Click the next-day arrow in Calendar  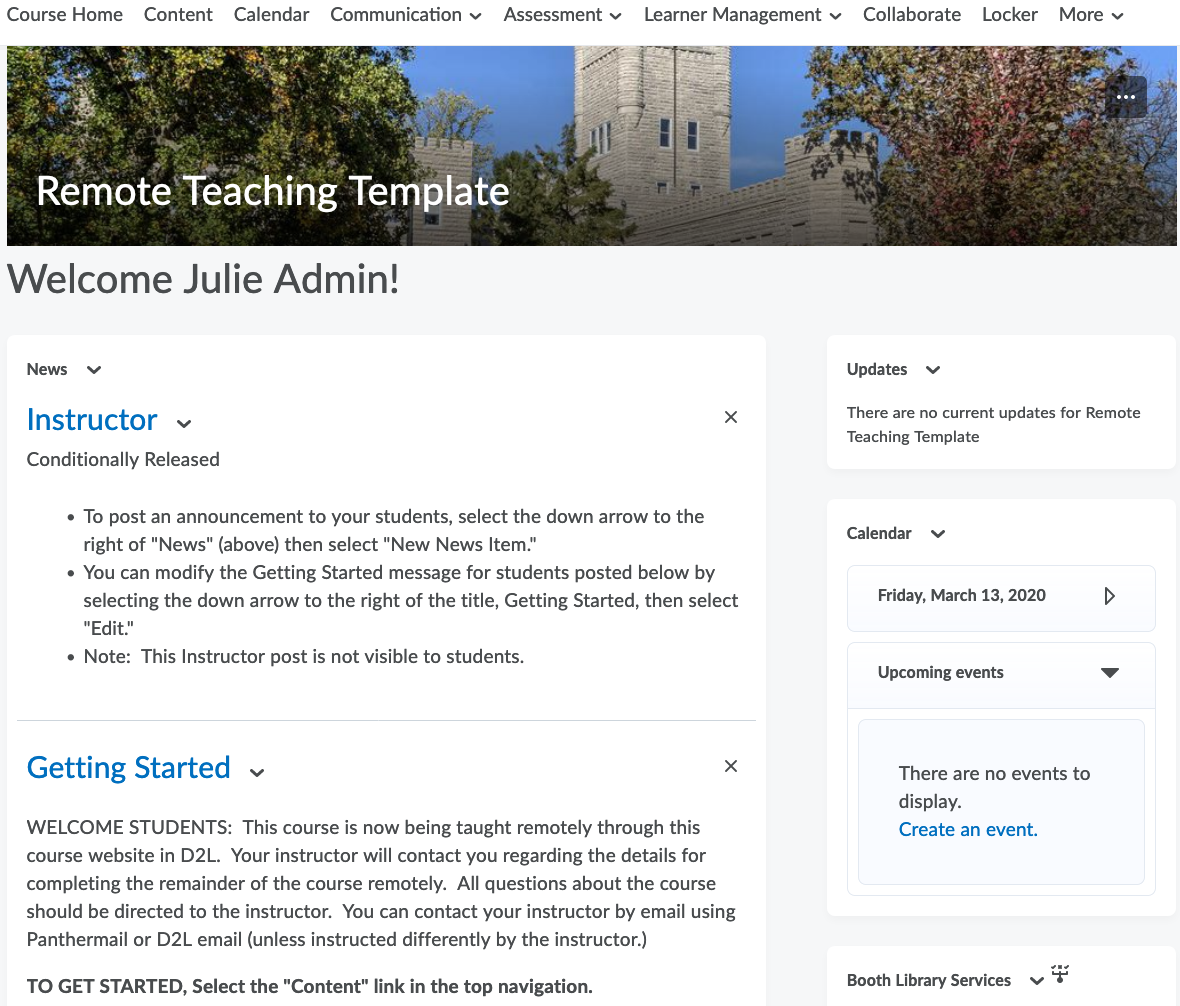pos(1109,596)
